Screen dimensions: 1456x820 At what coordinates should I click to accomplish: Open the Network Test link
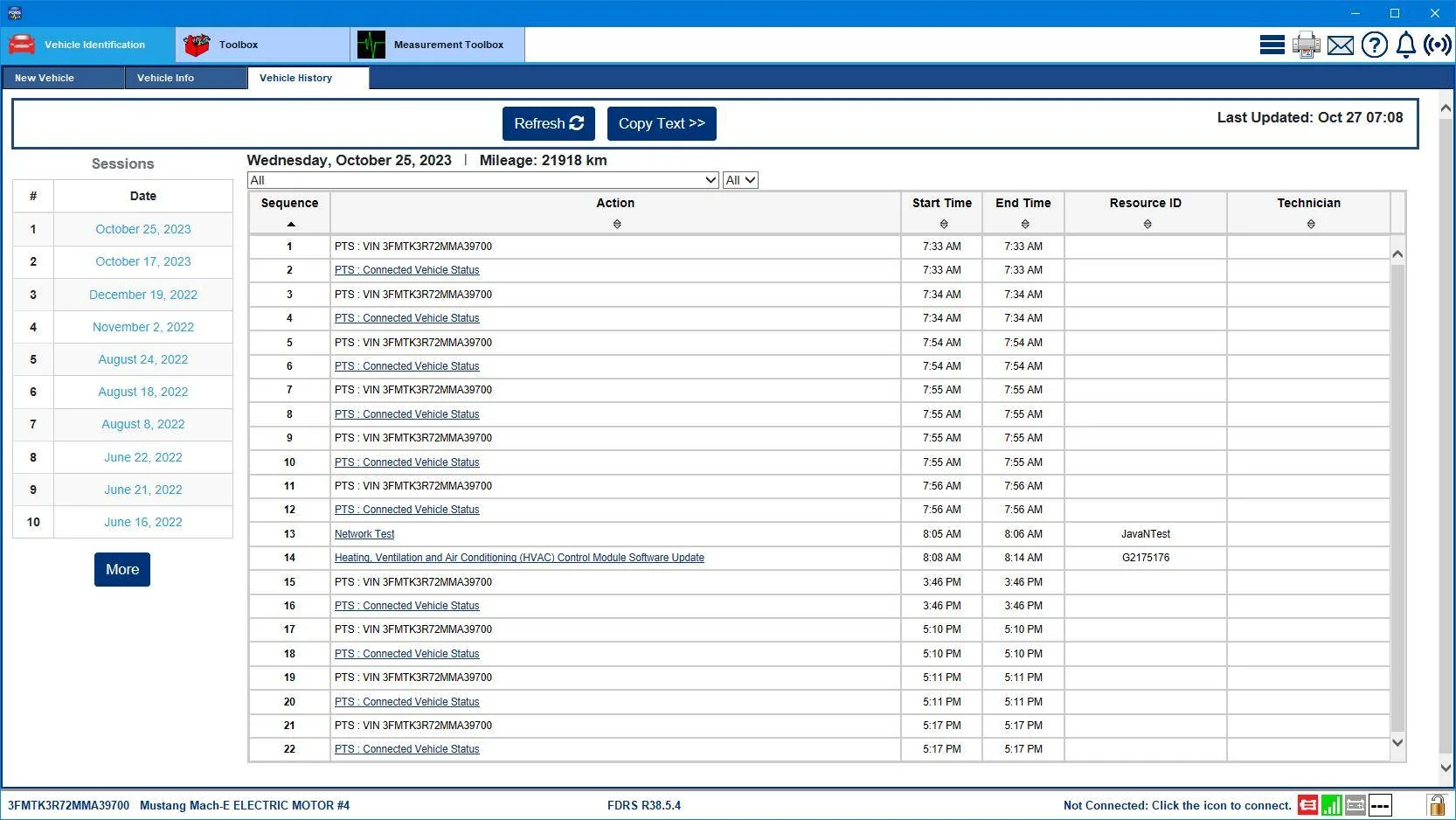point(364,534)
